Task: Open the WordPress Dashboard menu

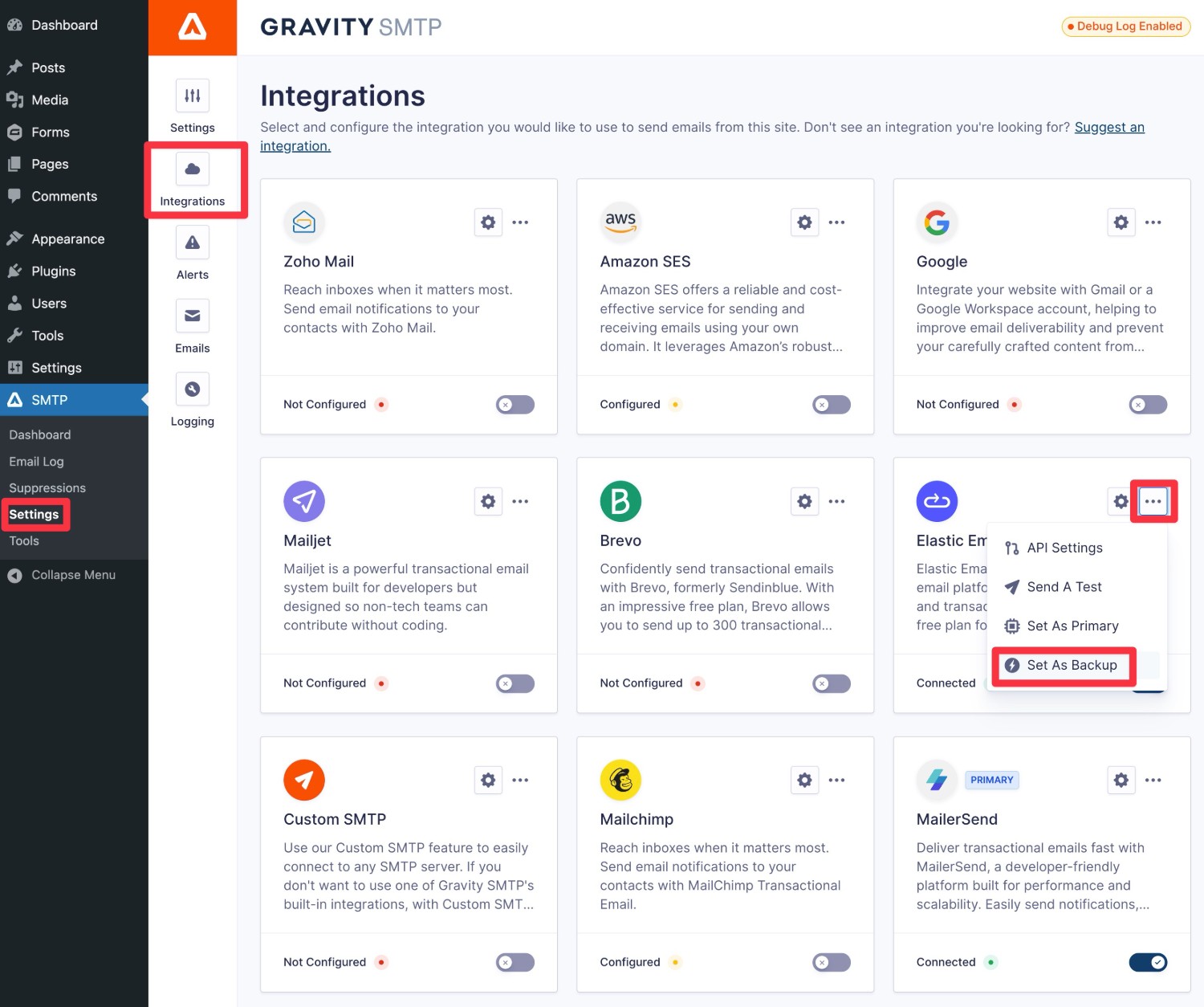Action: pyautogui.click(x=74, y=25)
